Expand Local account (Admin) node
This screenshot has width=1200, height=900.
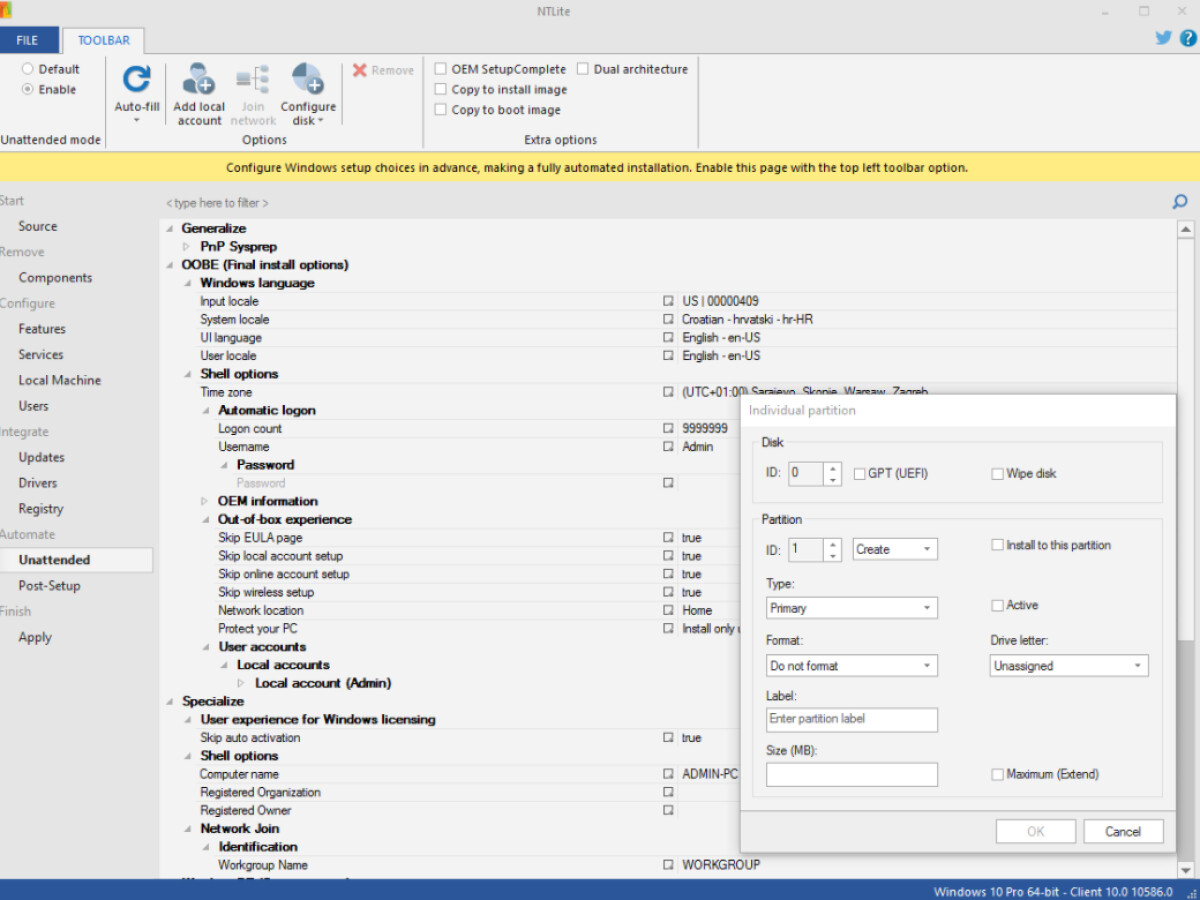[x=242, y=683]
